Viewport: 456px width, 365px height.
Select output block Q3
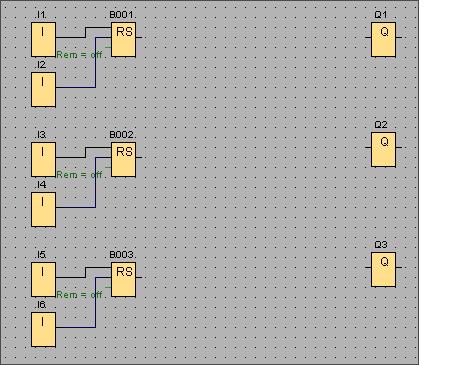[383, 269]
